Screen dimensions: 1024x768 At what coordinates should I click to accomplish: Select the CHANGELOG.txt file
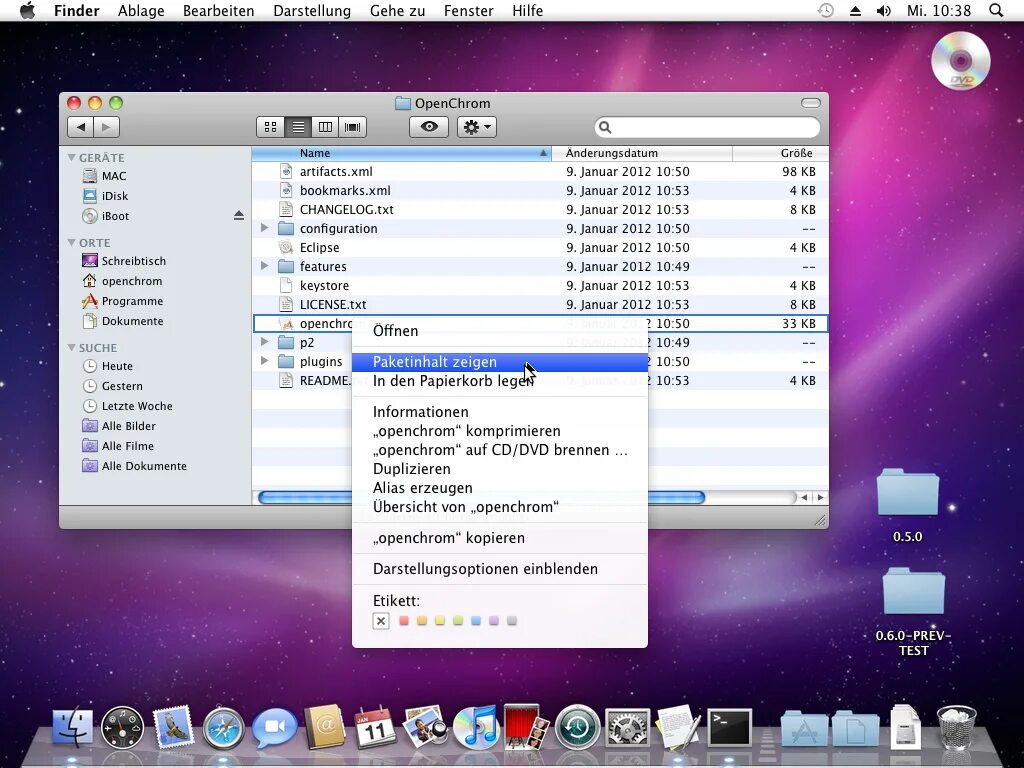pyautogui.click(x=540, y=209)
